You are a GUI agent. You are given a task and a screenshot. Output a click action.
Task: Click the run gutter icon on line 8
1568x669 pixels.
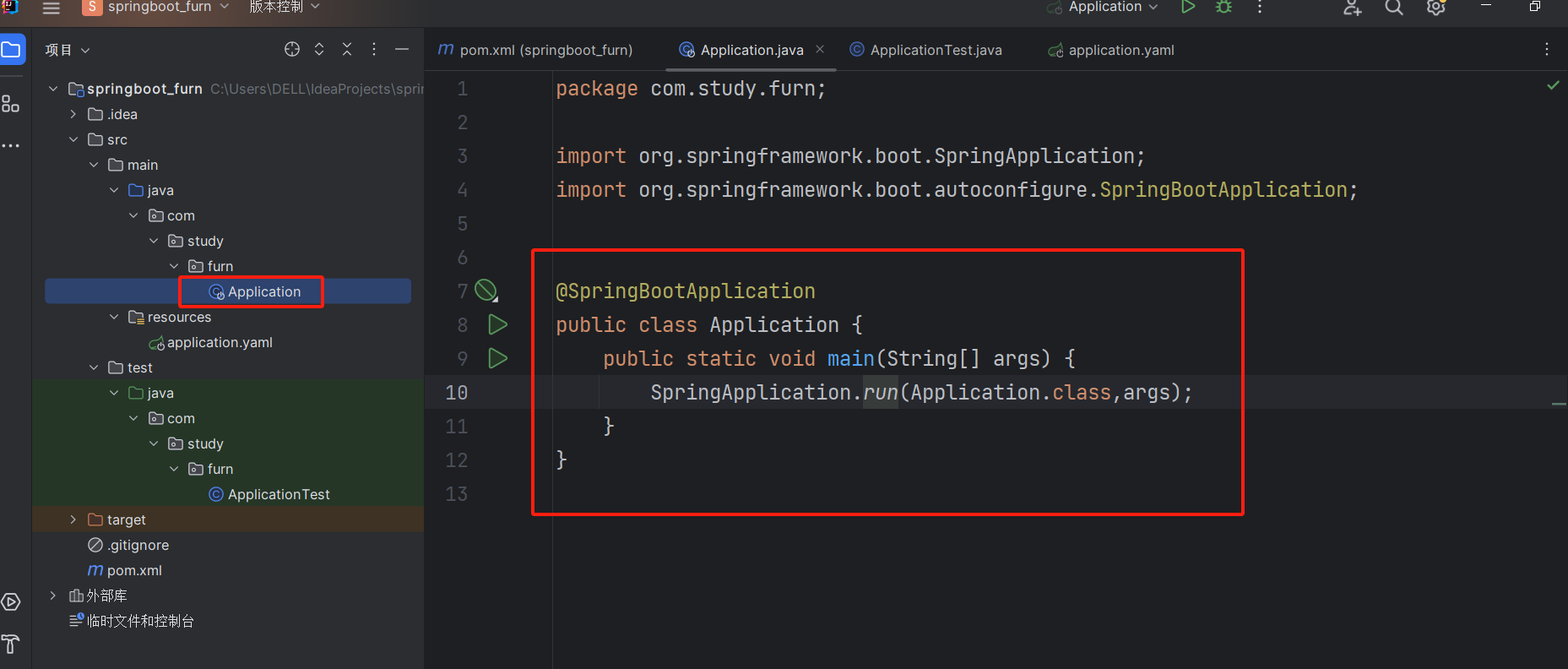498,324
